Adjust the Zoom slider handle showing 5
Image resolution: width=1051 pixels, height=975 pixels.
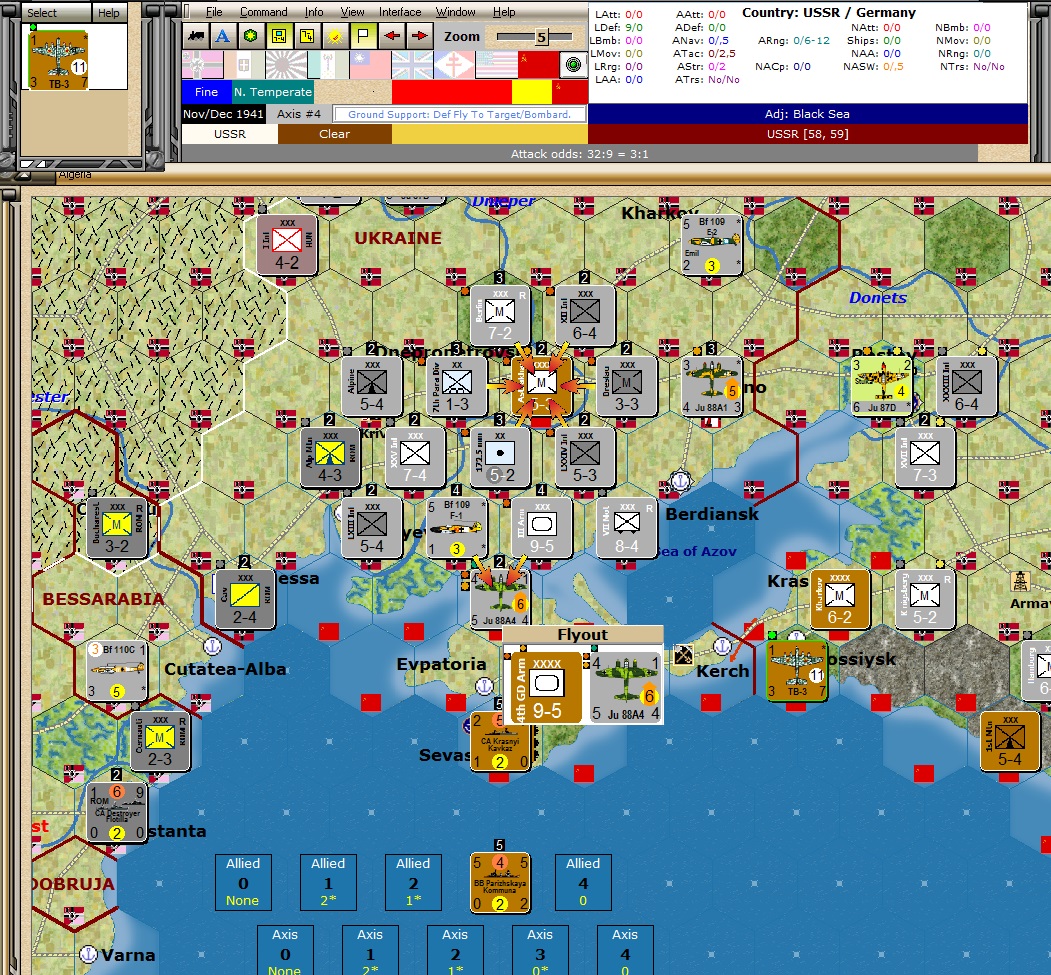(x=542, y=37)
